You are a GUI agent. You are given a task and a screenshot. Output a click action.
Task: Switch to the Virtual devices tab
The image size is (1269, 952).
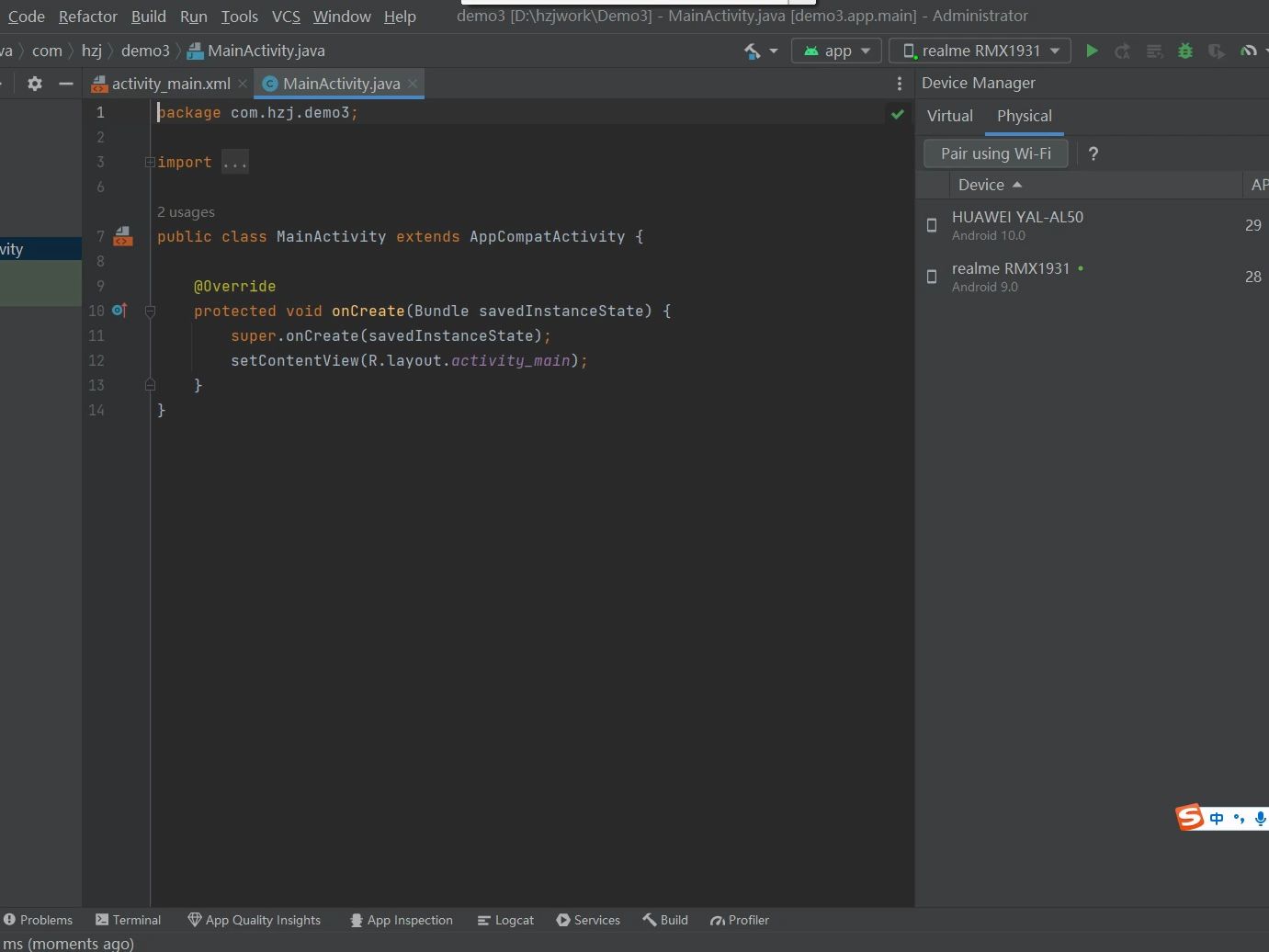[x=949, y=116]
